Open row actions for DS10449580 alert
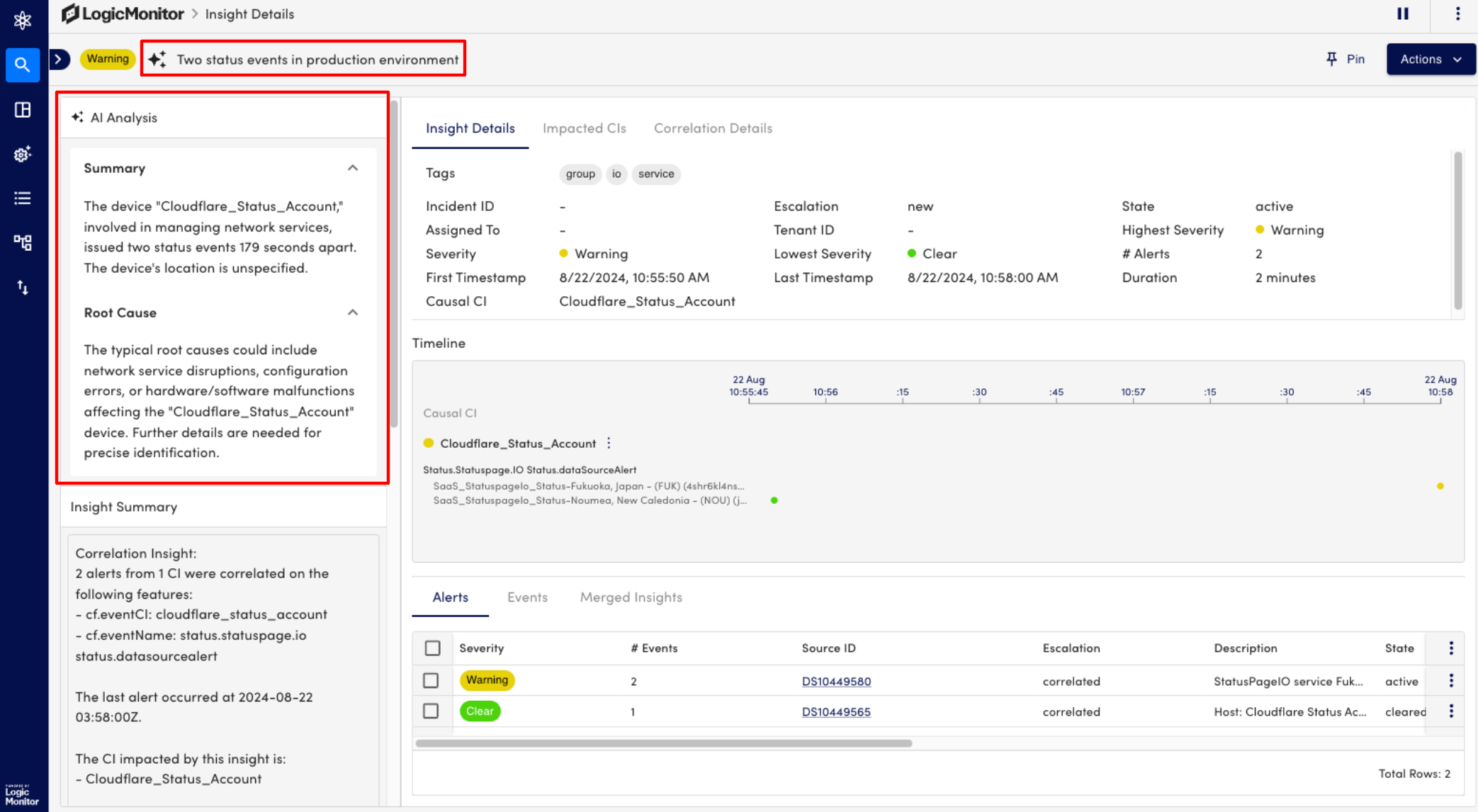This screenshot has width=1478, height=812. pyautogui.click(x=1451, y=680)
